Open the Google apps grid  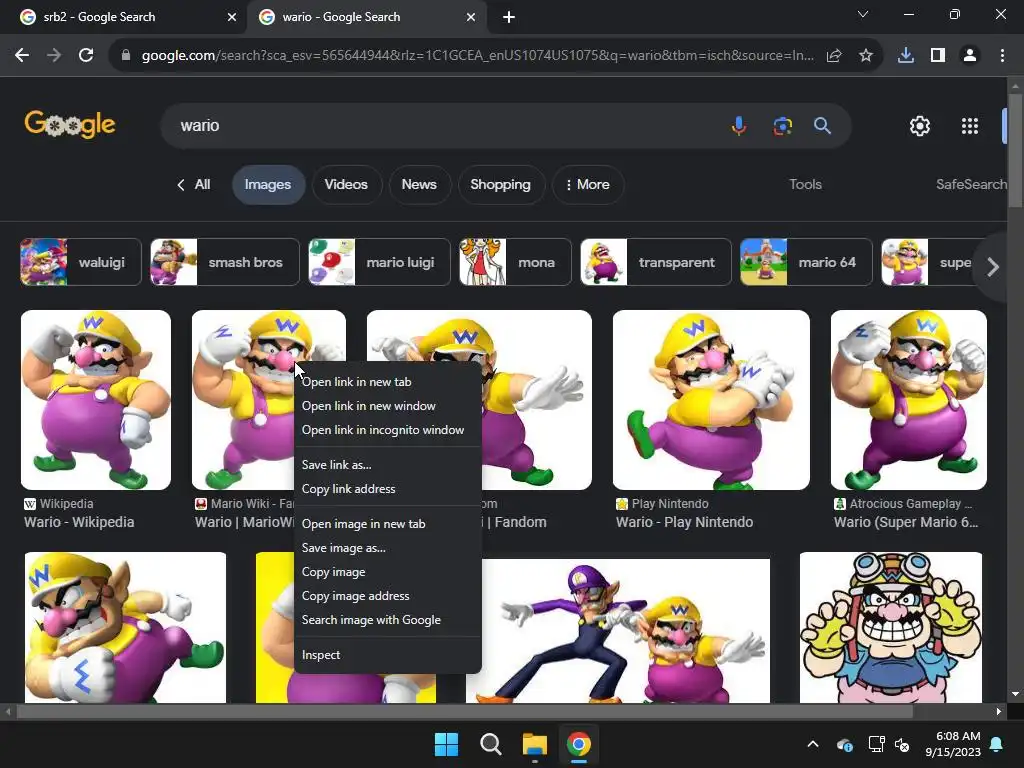point(970,125)
